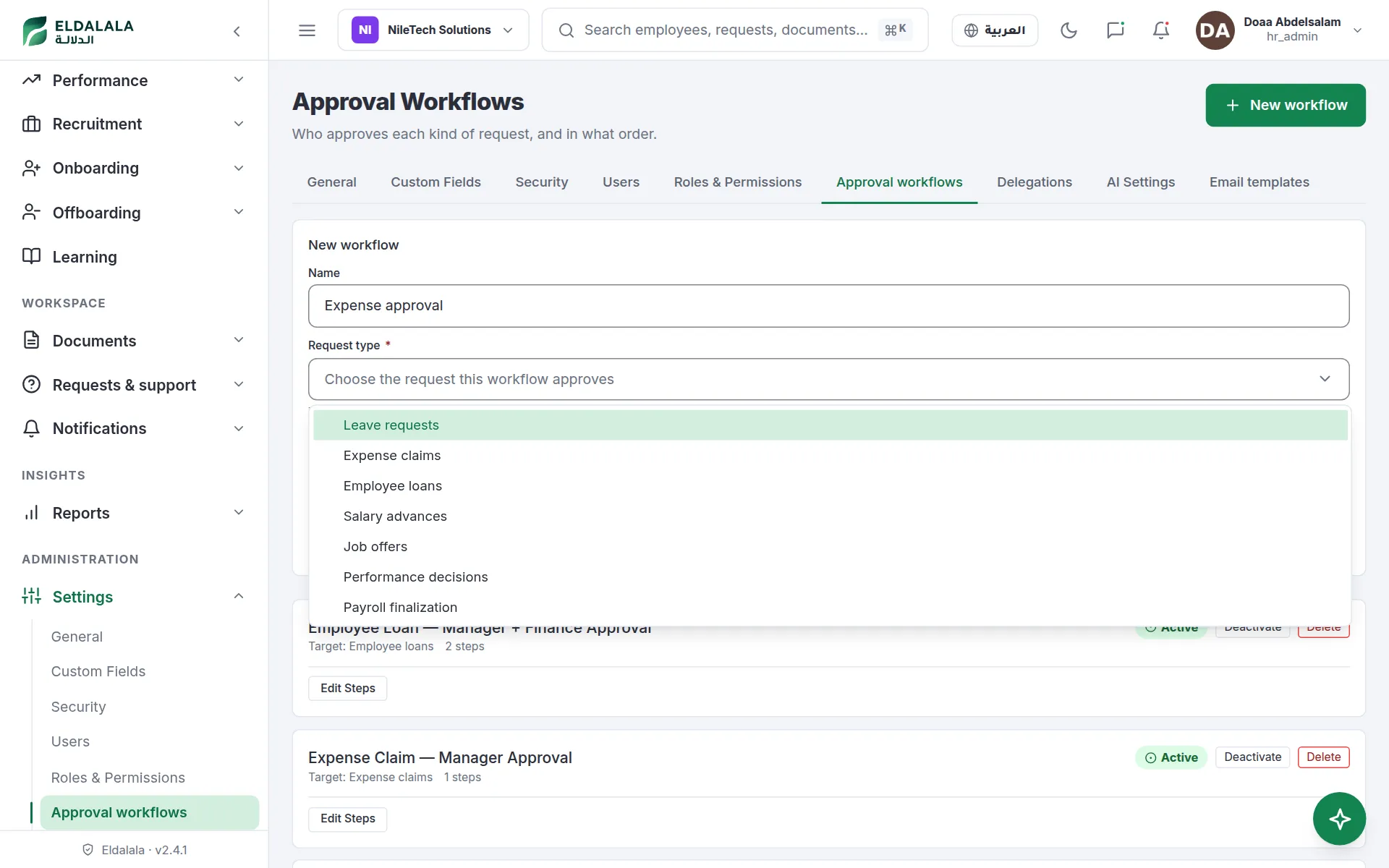
Task: Switch to the Delegations tab
Action: point(1034,182)
